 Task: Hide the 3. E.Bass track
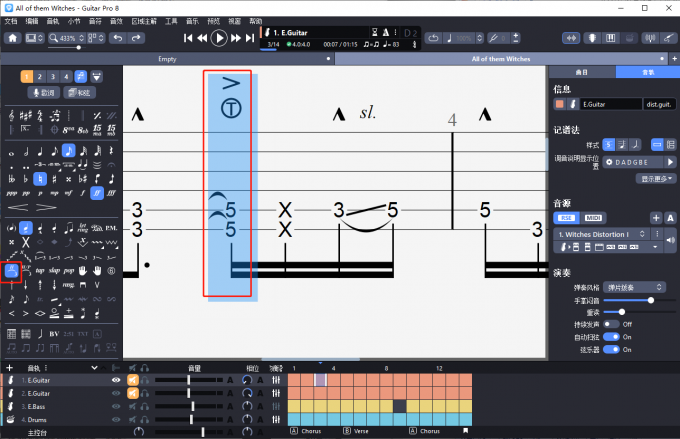[x=117, y=406]
